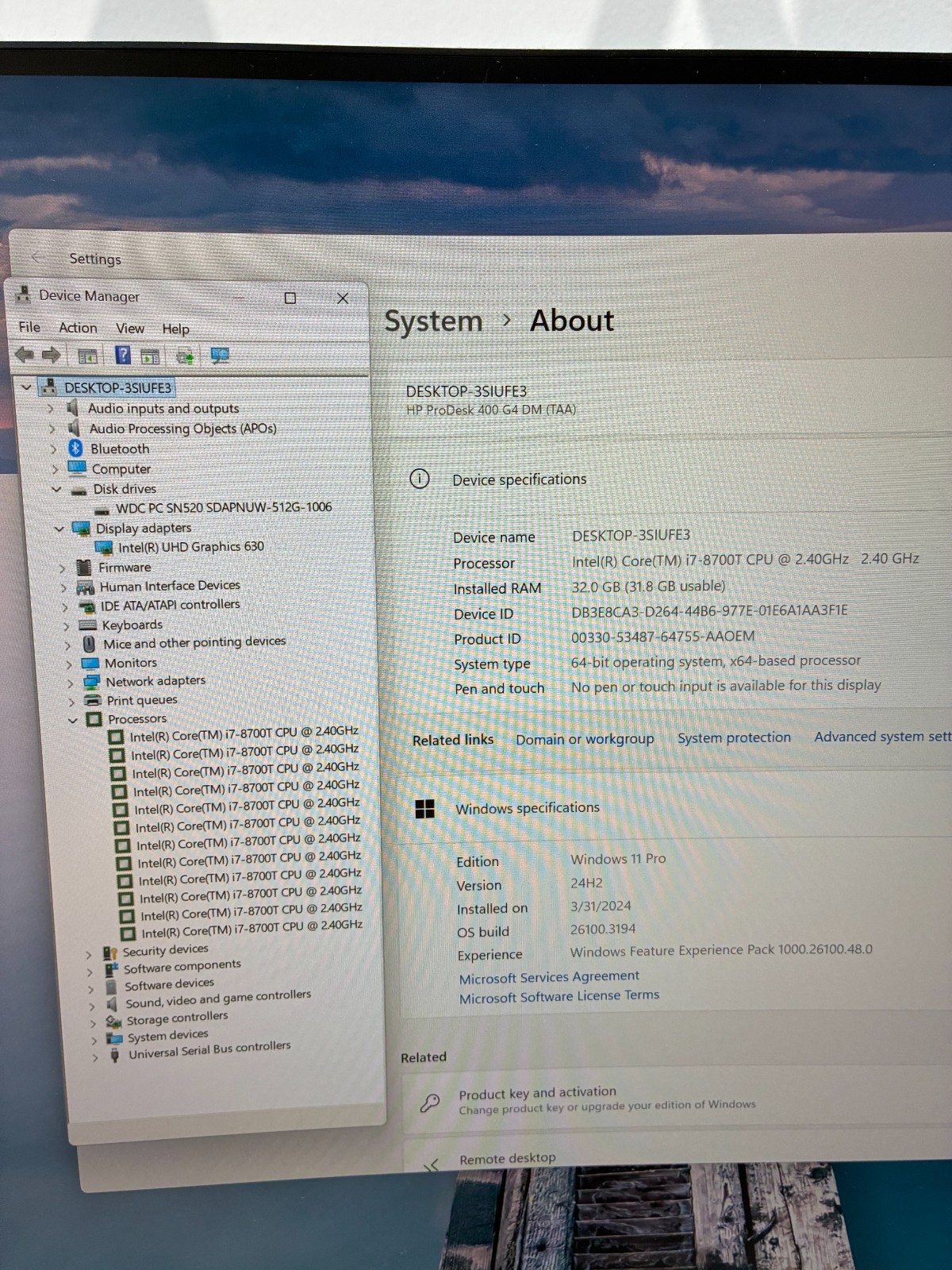Collapse the DESKTOP-3SIUFE3 root node
The image size is (952, 1270).
coord(27,387)
